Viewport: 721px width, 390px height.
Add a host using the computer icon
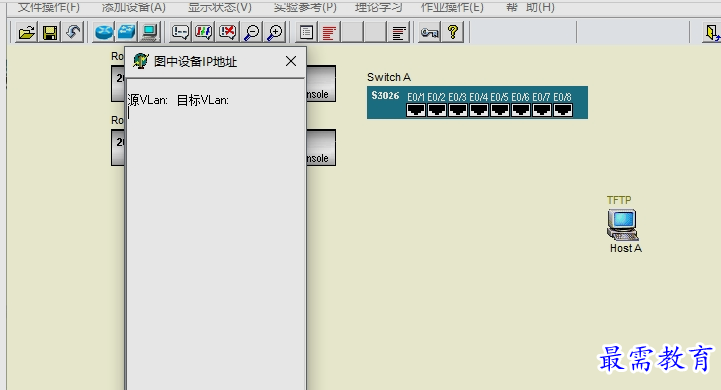pos(149,33)
